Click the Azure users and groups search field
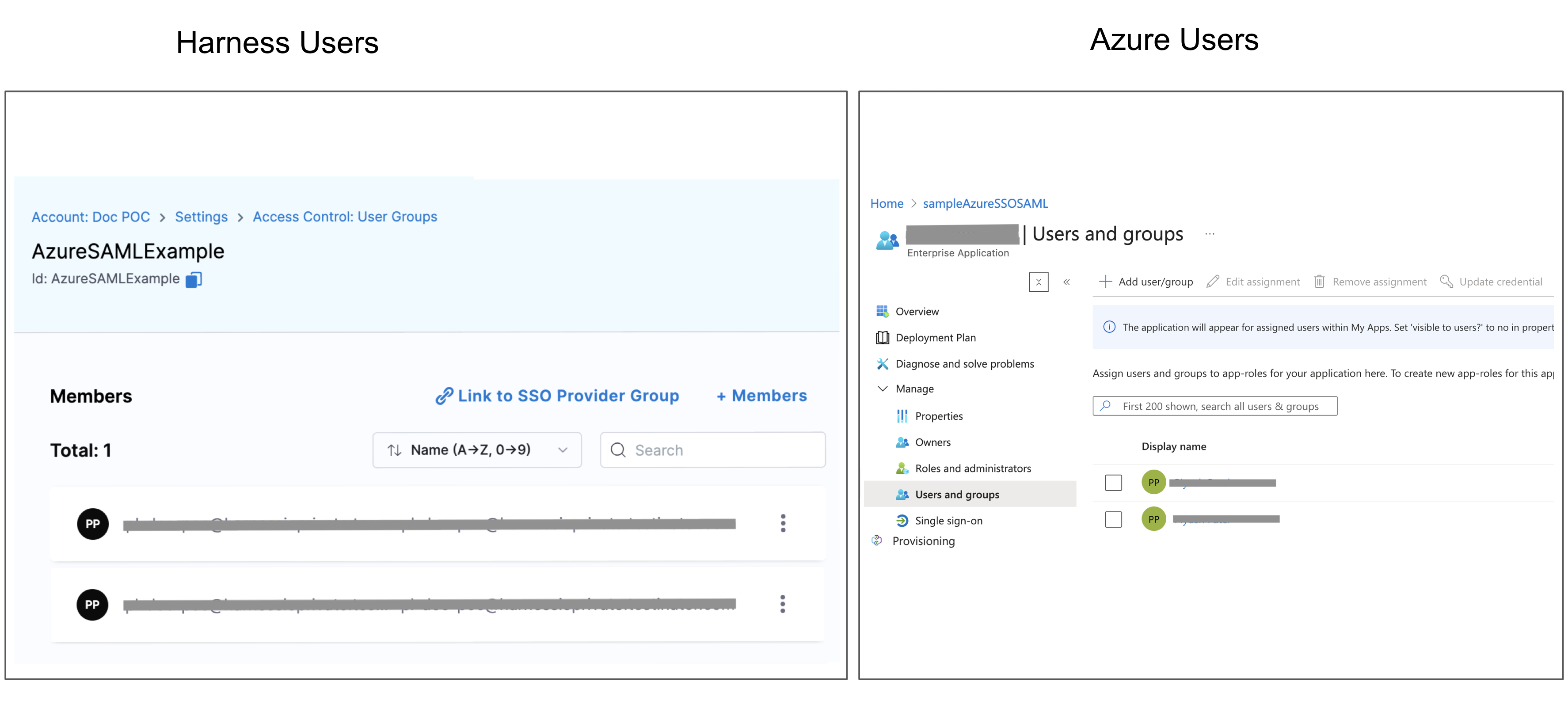The image size is (1568, 701). [x=1215, y=406]
